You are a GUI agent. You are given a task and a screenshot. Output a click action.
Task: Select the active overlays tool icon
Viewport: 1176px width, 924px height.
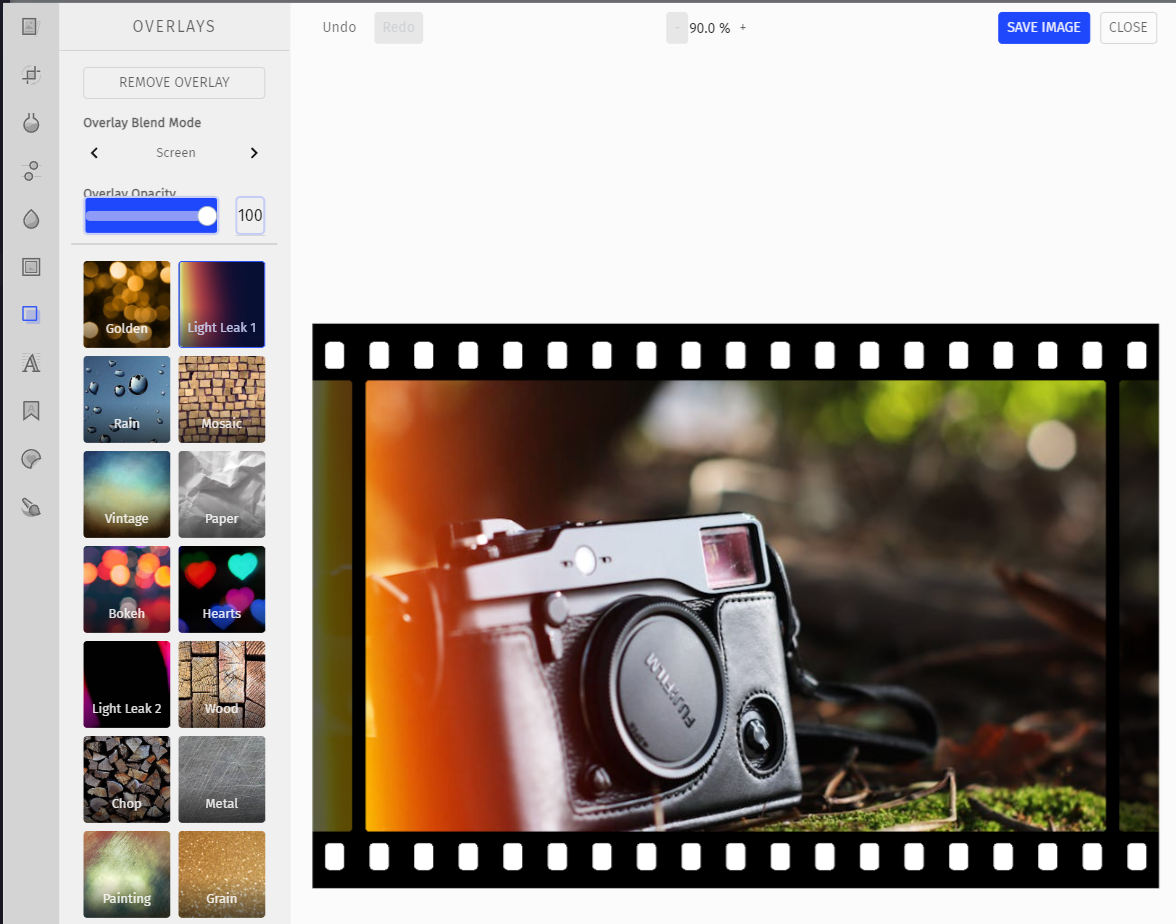click(30, 314)
